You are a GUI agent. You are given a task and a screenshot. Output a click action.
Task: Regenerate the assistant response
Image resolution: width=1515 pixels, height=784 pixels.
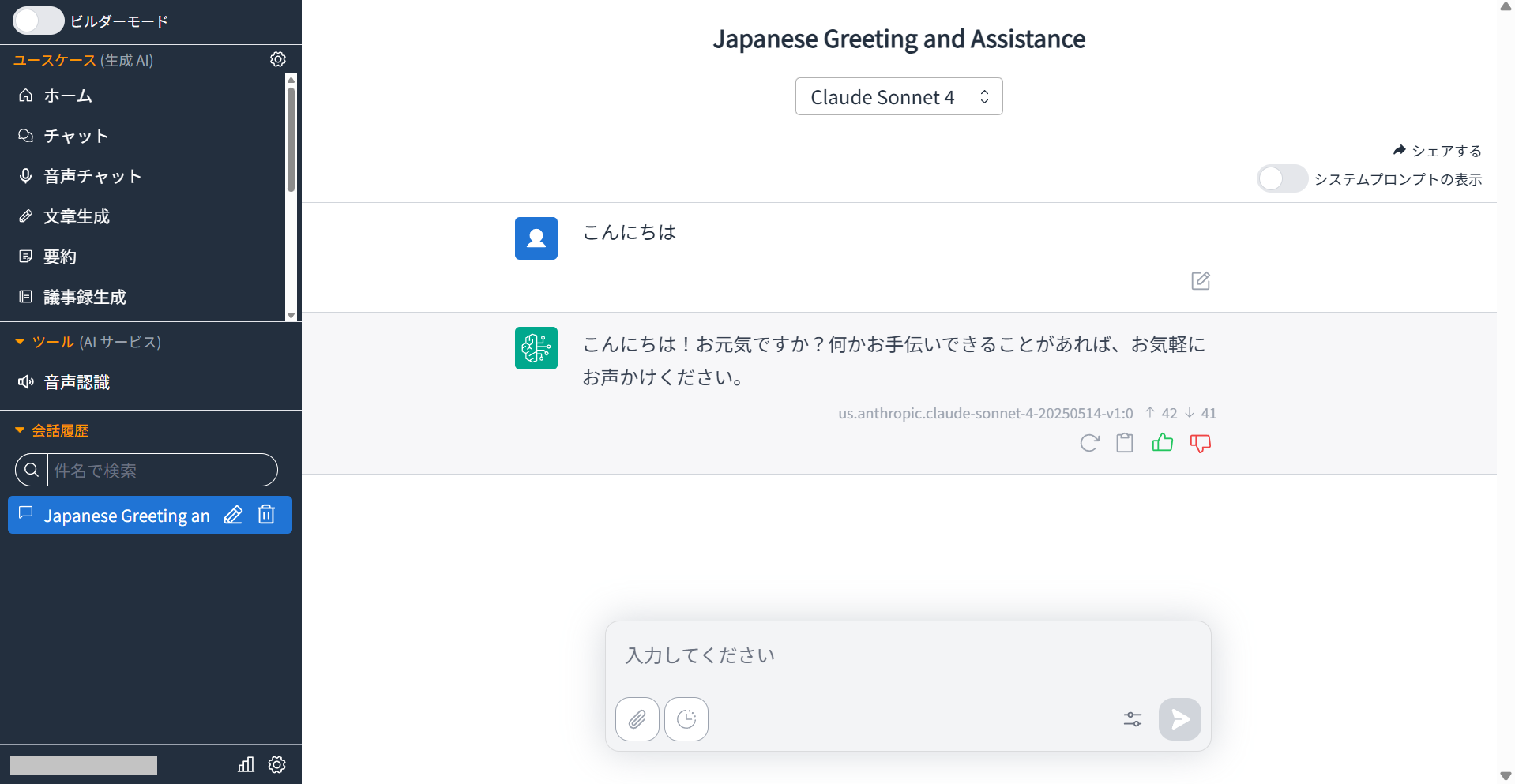[x=1089, y=443]
